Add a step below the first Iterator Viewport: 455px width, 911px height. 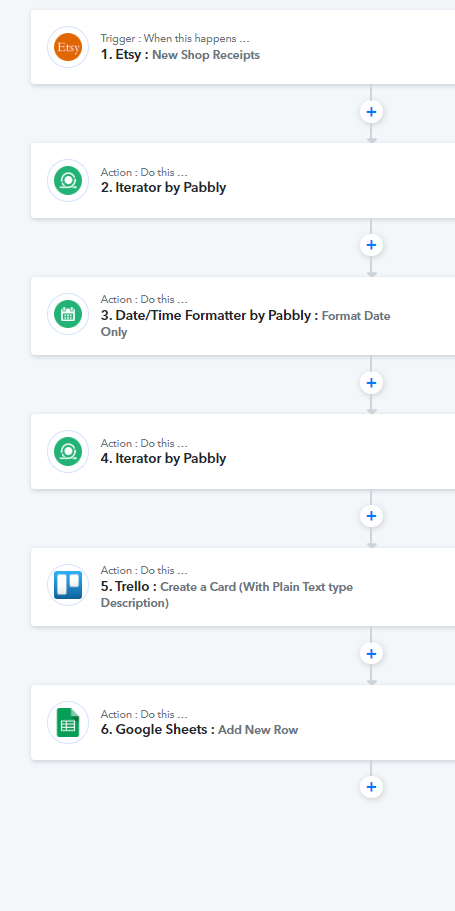tap(371, 245)
